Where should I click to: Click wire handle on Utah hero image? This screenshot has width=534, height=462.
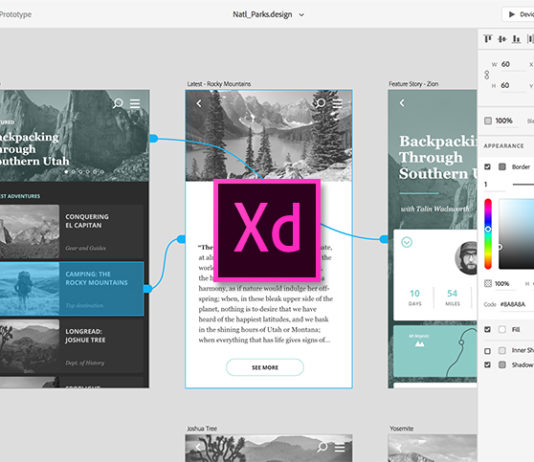point(154,138)
